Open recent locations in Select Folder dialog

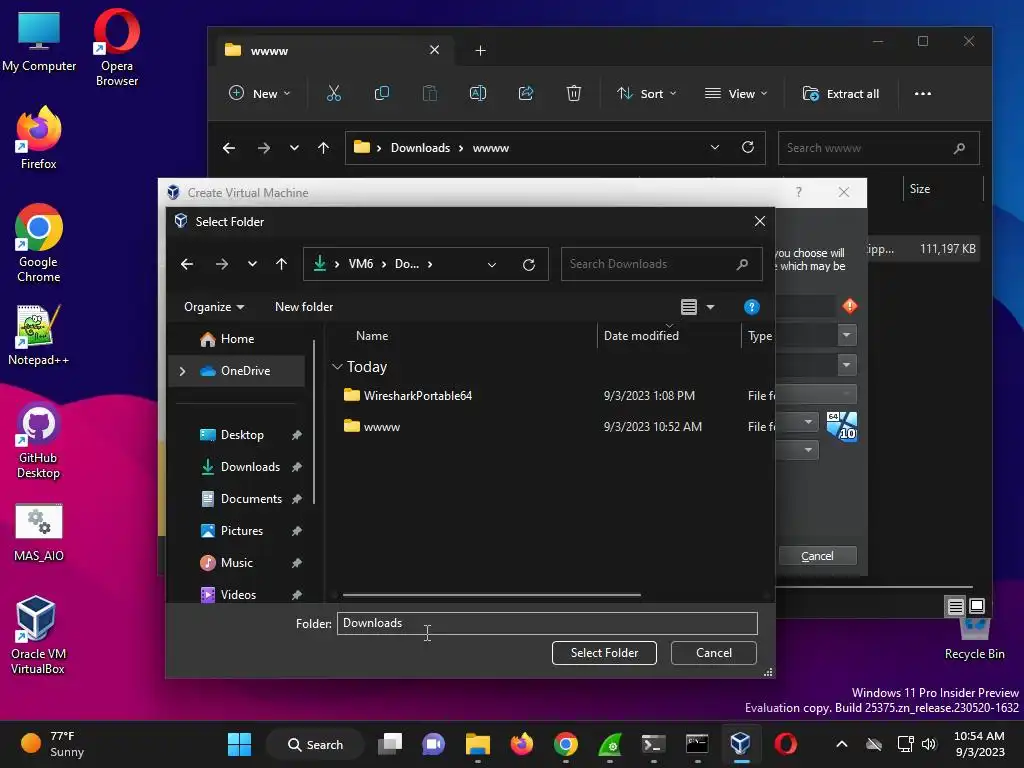point(252,264)
